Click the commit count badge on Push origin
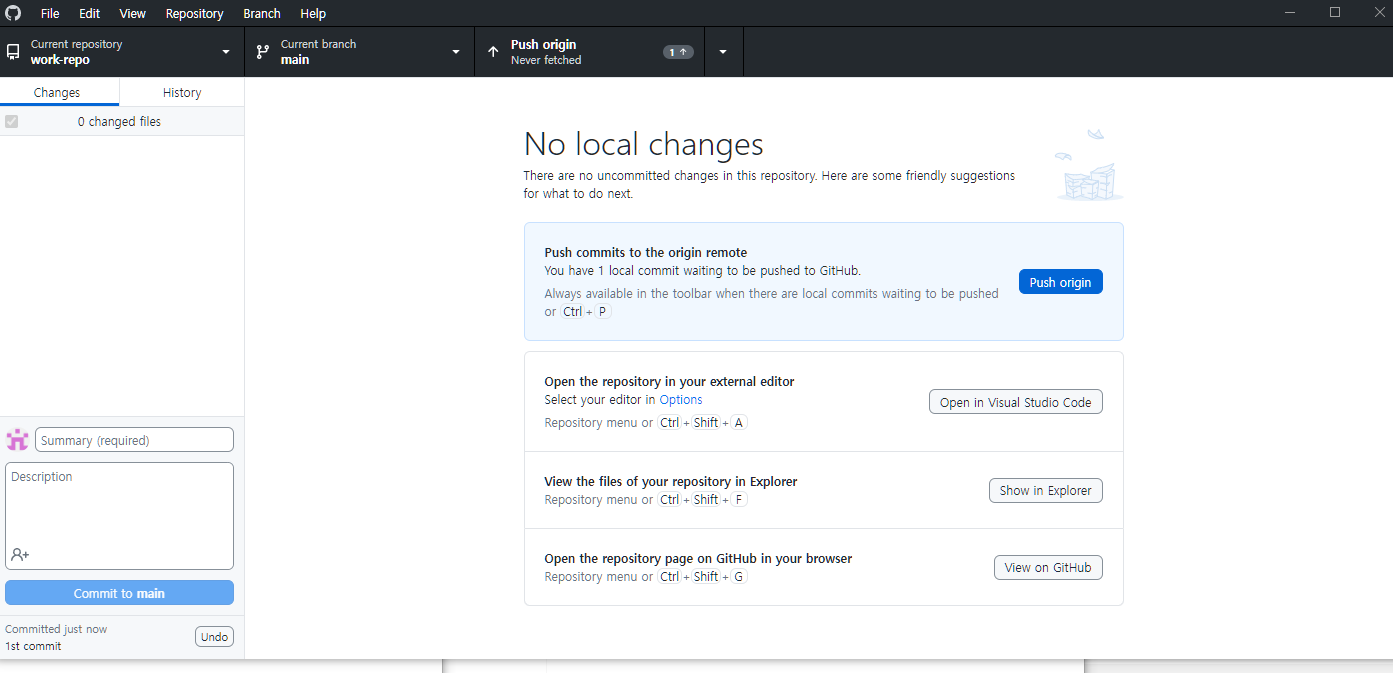 coord(678,52)
